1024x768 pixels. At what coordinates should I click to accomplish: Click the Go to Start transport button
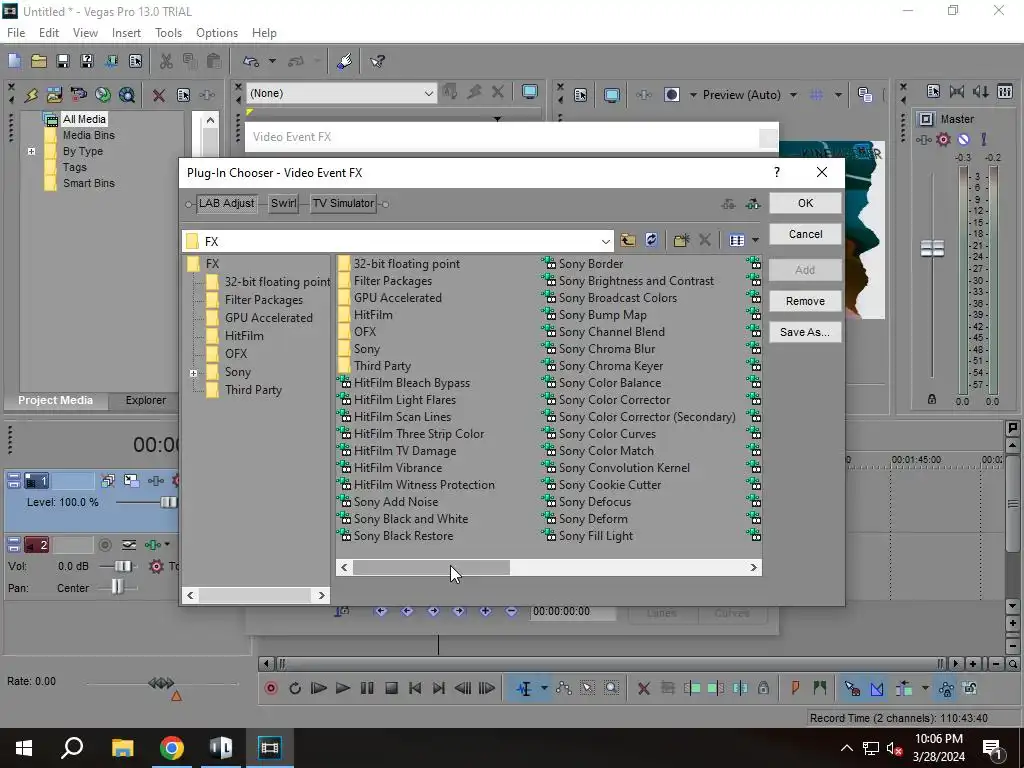pos(415,688)
